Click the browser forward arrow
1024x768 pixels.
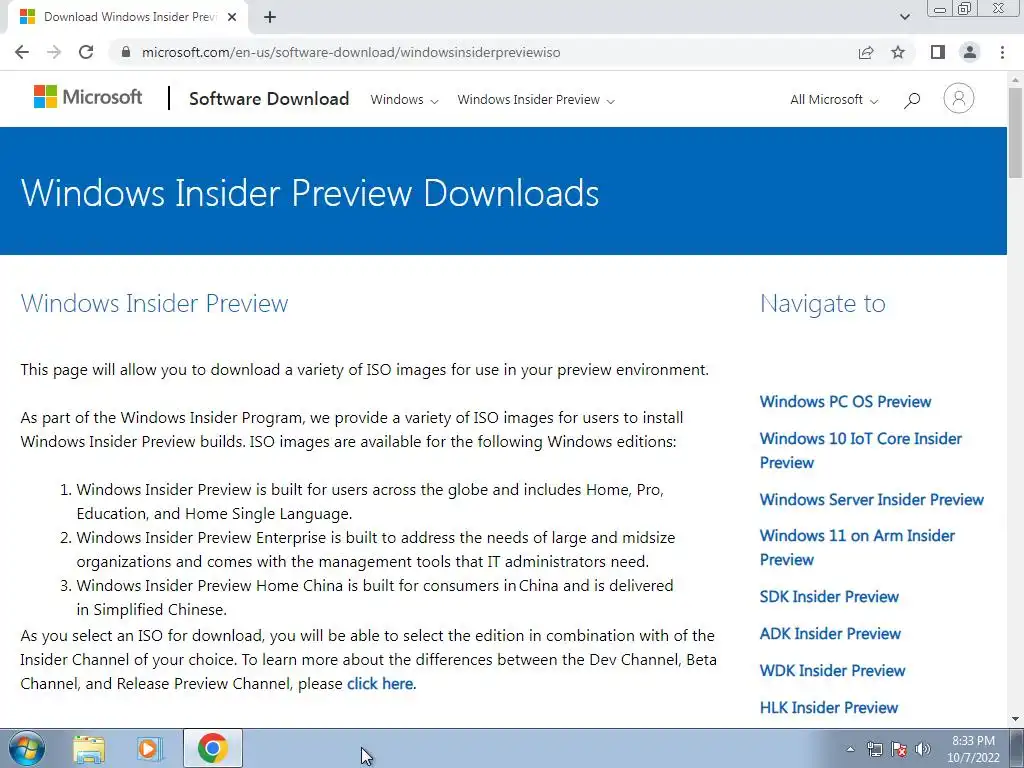click(x=54, y=52)
